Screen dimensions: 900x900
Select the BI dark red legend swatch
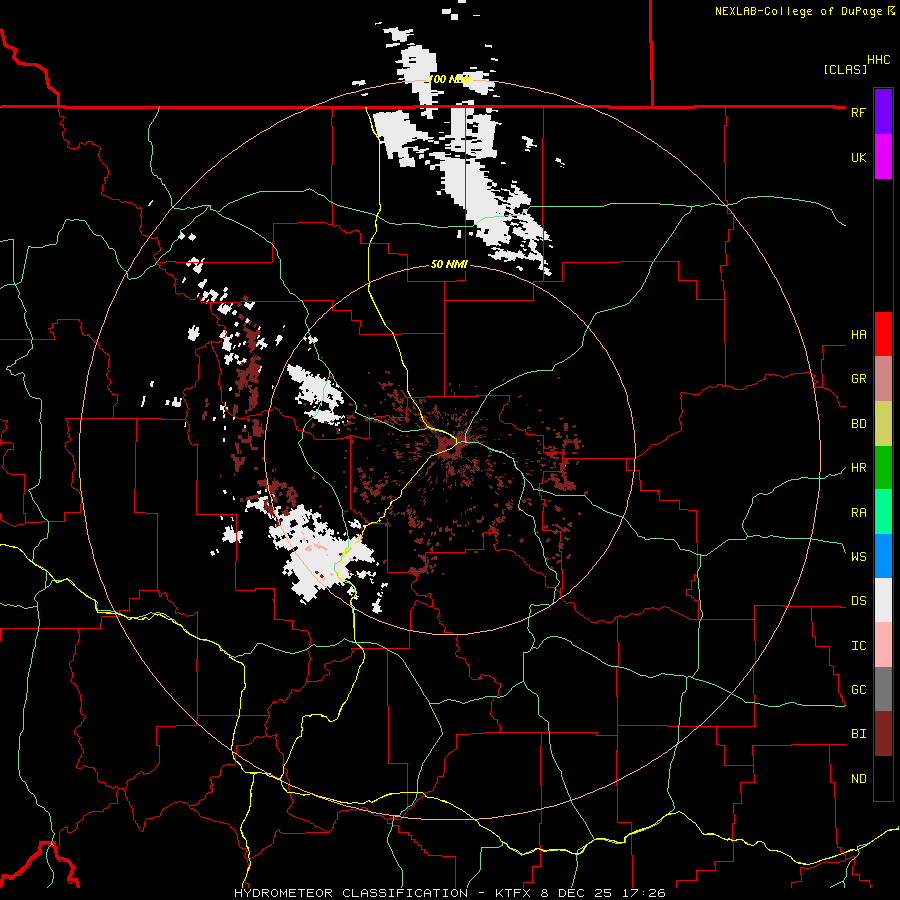point(883,734)
